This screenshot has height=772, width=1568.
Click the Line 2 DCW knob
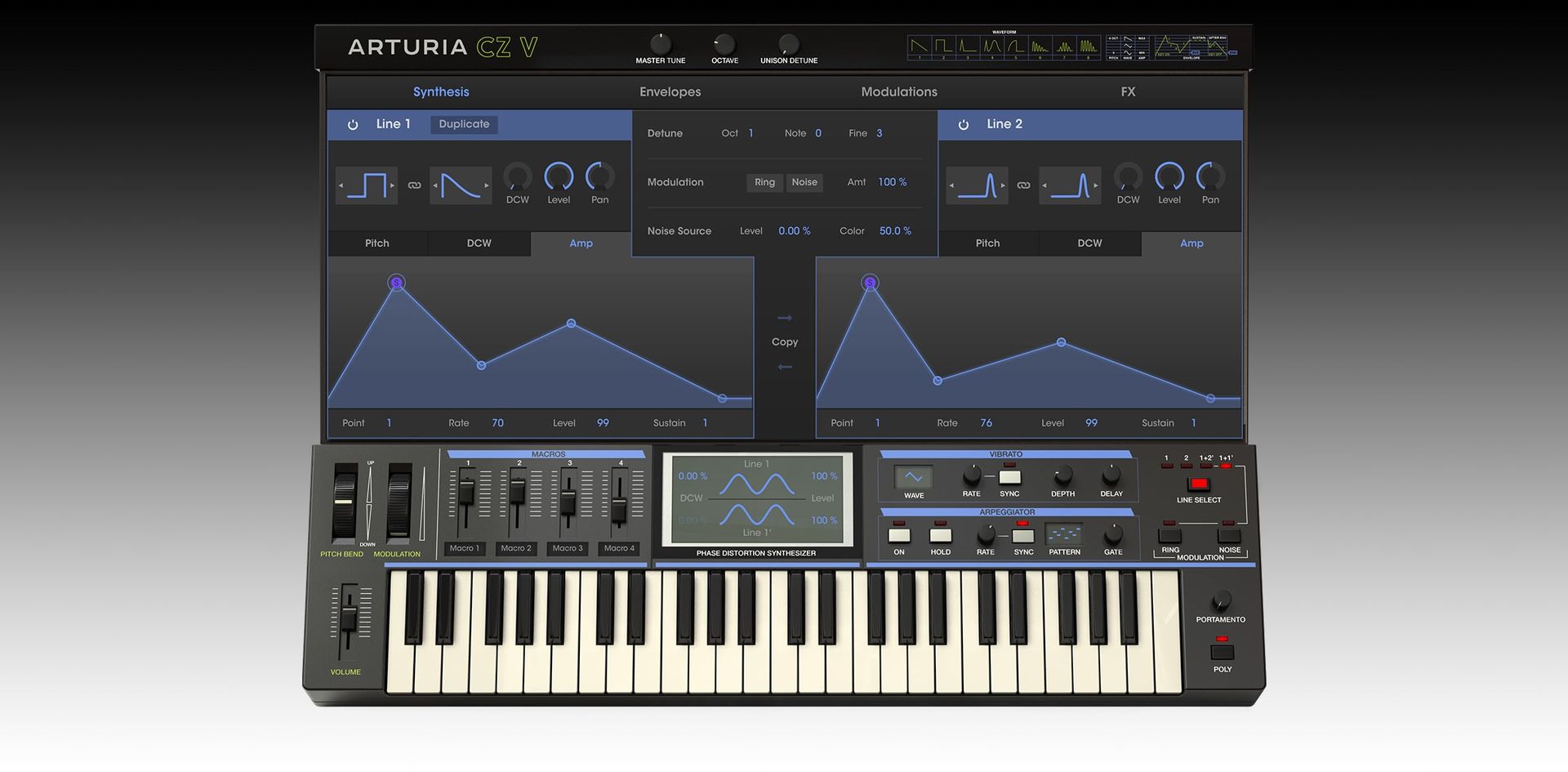pyautogui.click(x=1128, y=176)
